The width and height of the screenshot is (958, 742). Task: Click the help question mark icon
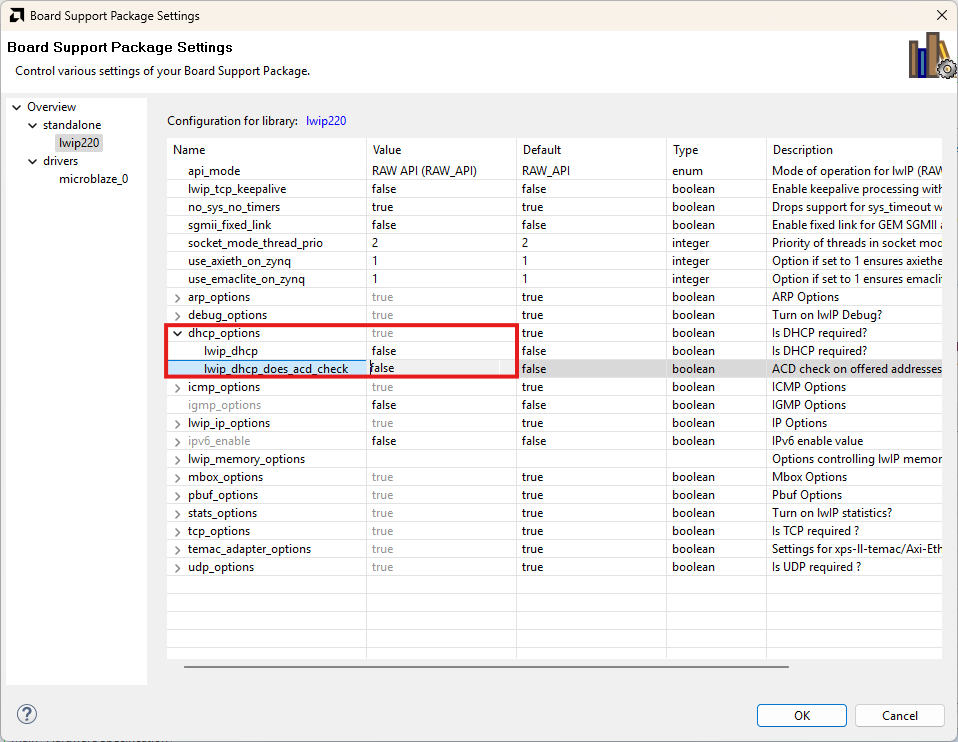(x=28, y=714)
